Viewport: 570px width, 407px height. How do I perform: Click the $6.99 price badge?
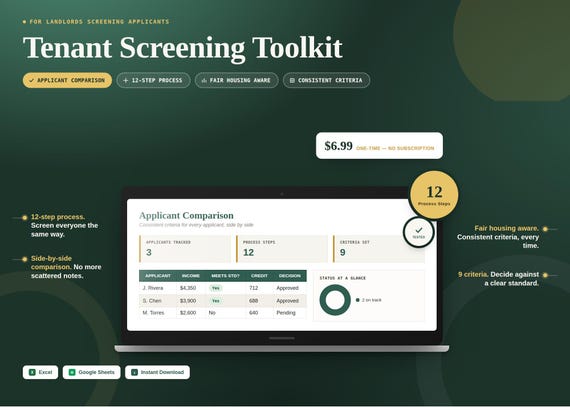379,146
